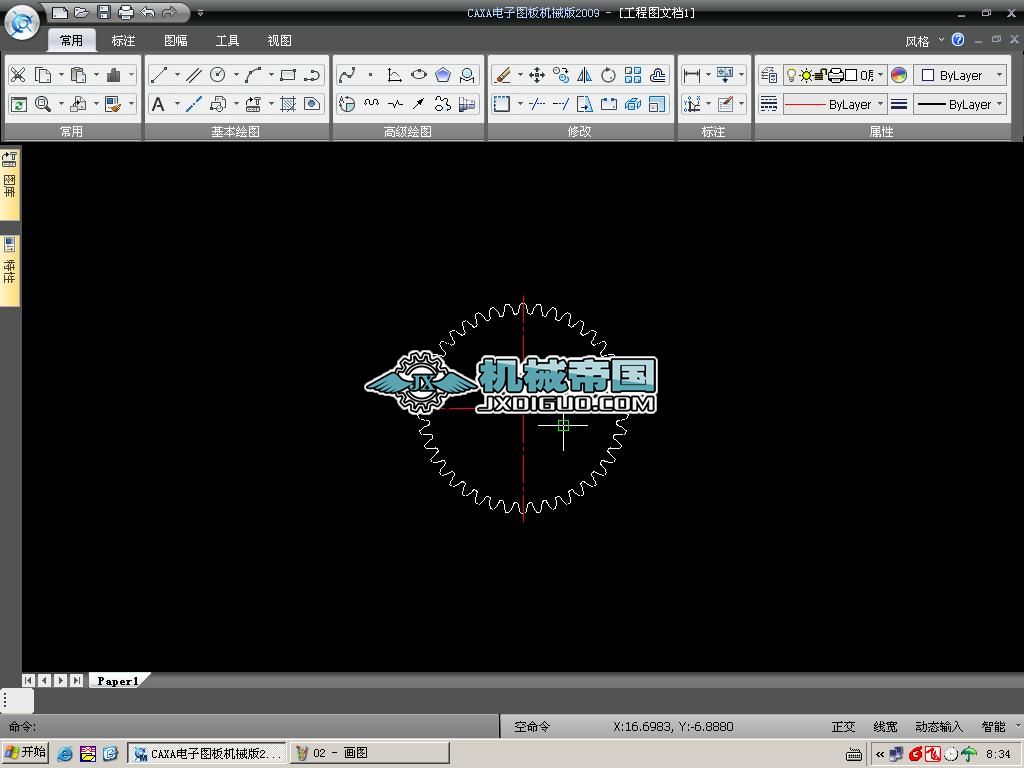Click the Trim tool icon
1024x768 pixels.
click(x=537, y=104)
